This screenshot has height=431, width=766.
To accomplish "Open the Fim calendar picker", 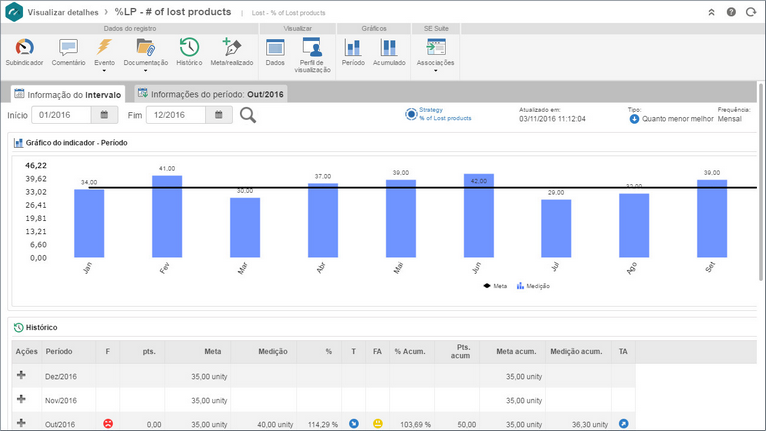I will coord(219,115).
